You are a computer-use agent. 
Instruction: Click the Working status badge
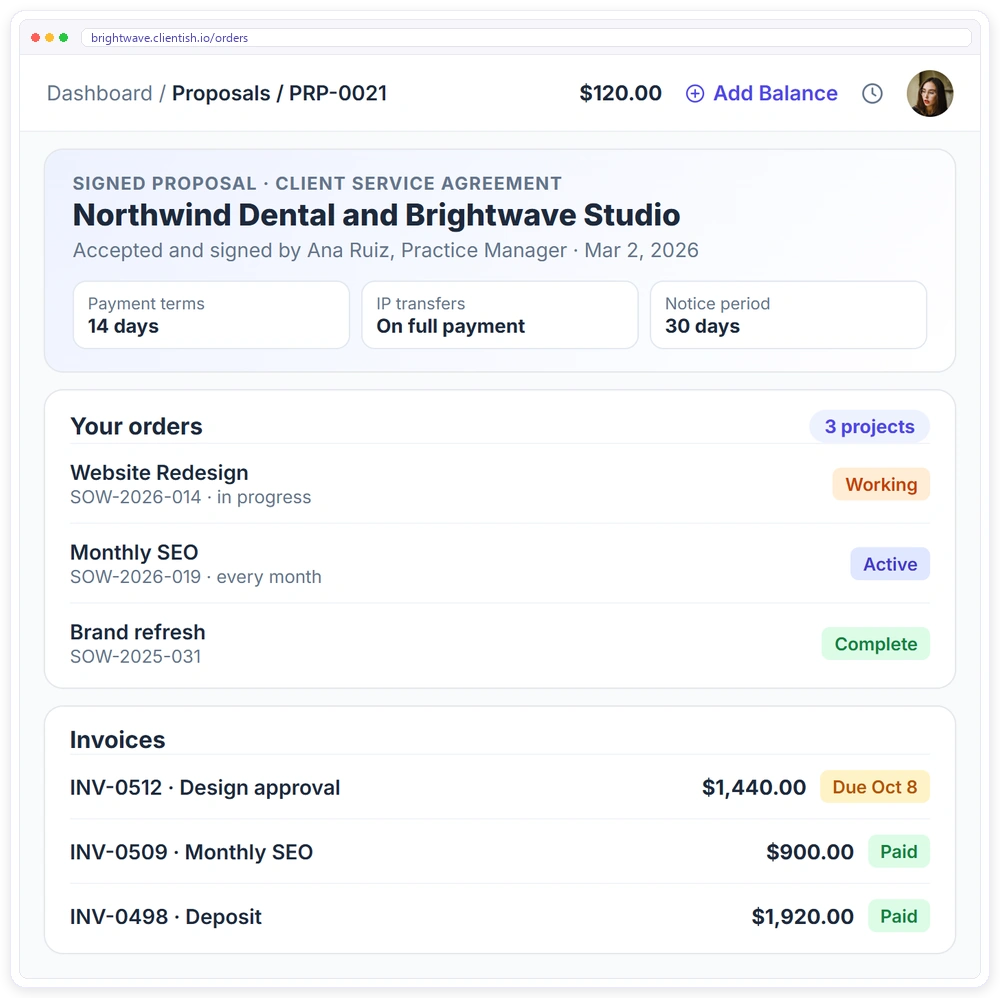[881, 485]
